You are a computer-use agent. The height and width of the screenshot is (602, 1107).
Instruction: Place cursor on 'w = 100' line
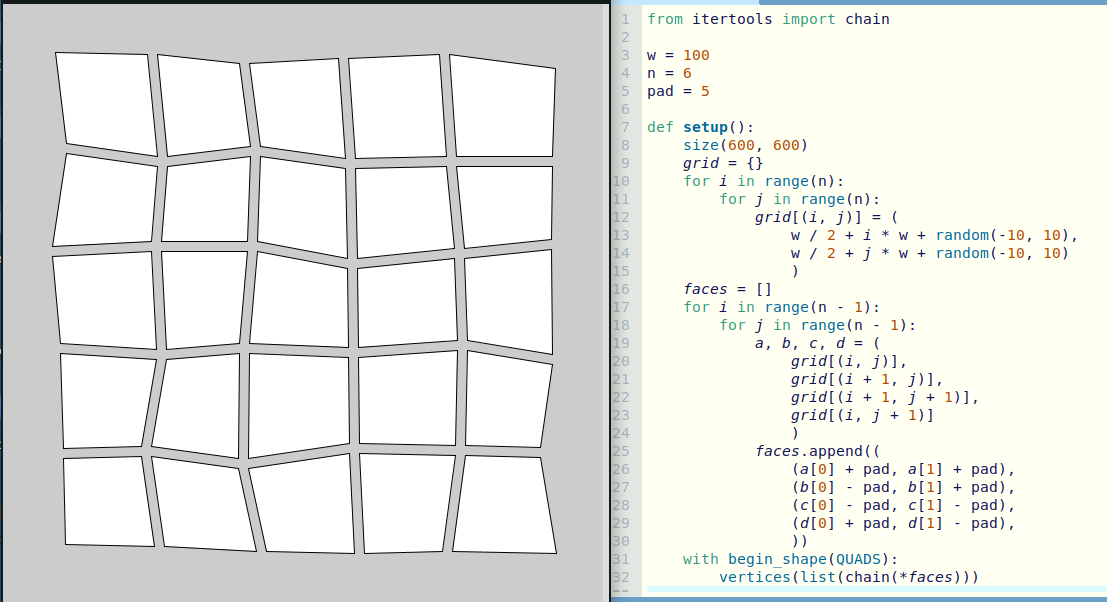pyautogui.click(x=678, y=55)
